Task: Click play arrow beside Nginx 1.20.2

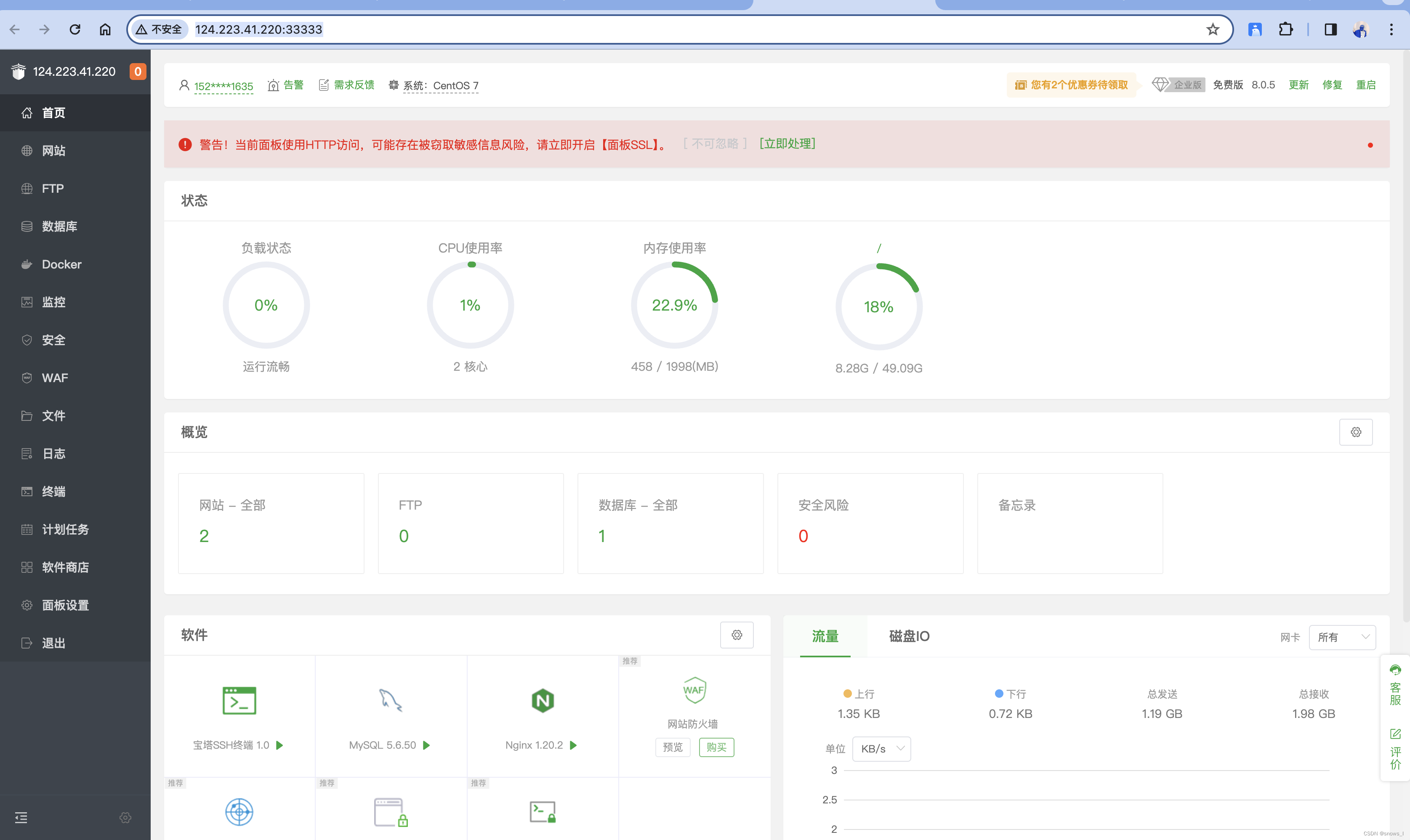Action: click(573, 745)
